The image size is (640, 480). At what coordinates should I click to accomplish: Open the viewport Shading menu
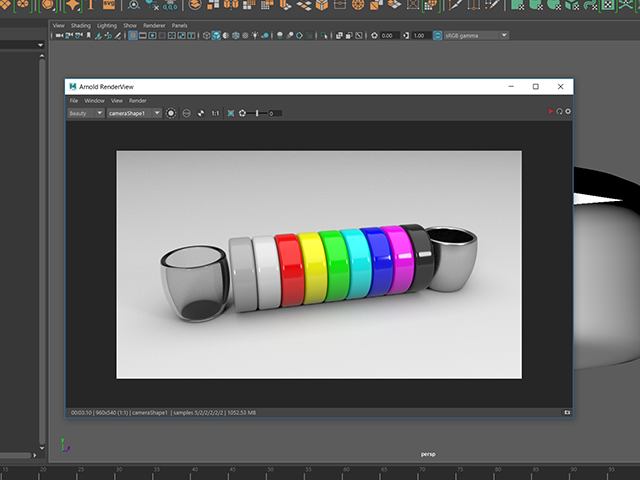pos(81,25)
